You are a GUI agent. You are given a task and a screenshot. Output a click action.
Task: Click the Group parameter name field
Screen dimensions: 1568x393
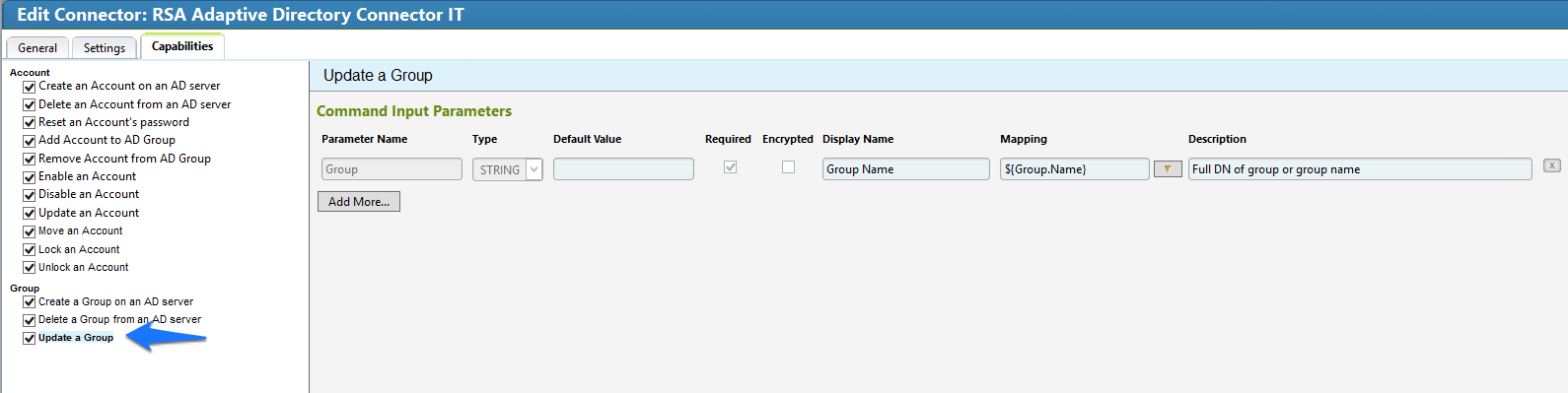392,169
